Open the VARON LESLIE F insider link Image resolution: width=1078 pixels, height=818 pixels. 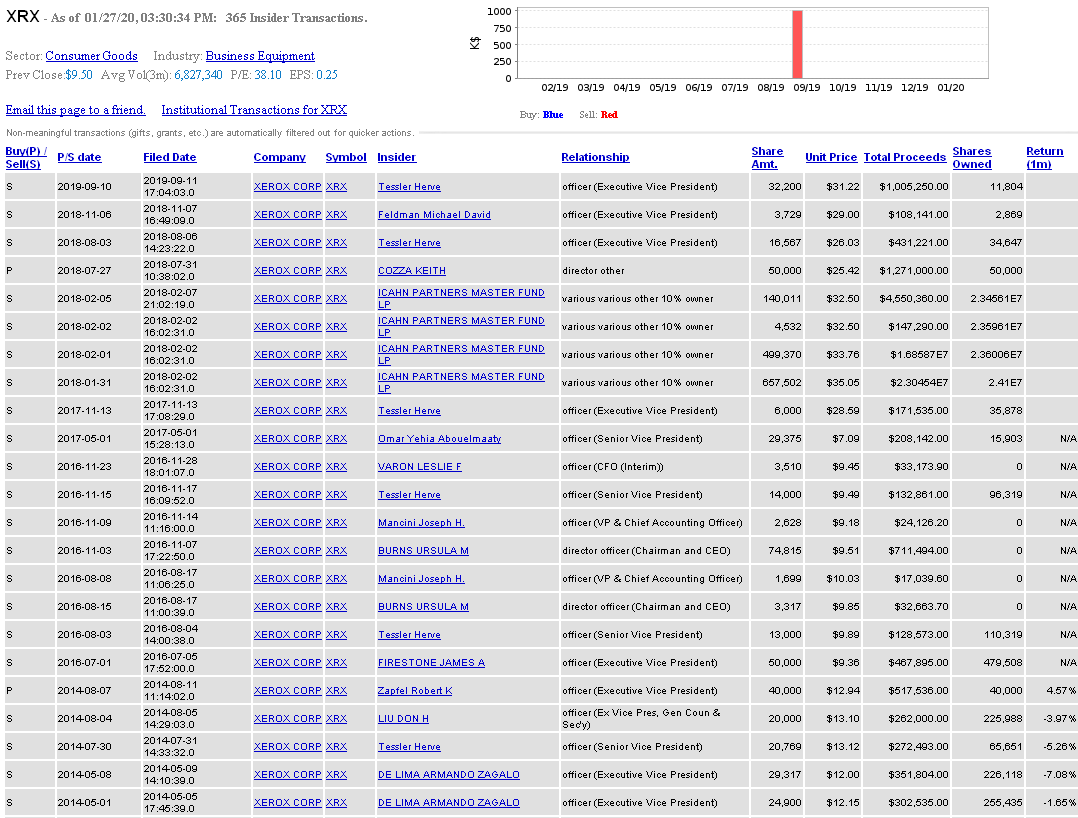(420, 467)
